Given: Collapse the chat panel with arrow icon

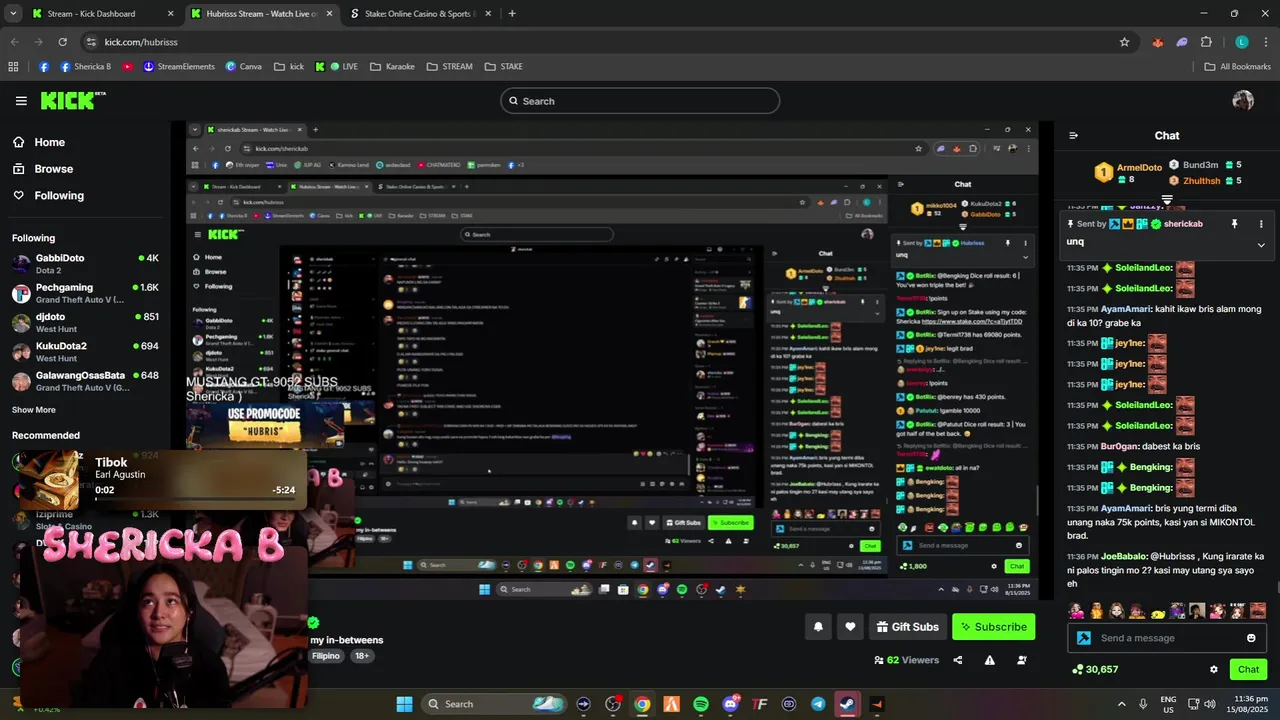Looking at the screenshot, I should coord(1073,136).
